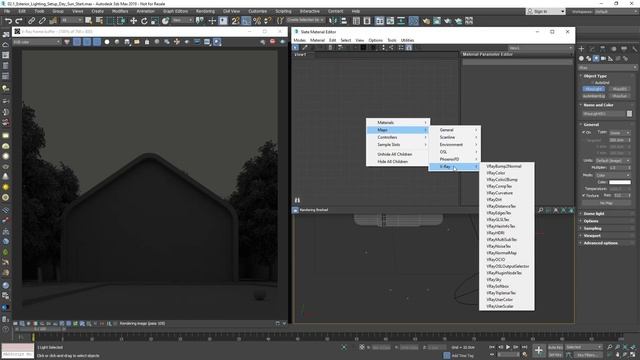Open the Rendered Frame Window icon

(437, 21)
